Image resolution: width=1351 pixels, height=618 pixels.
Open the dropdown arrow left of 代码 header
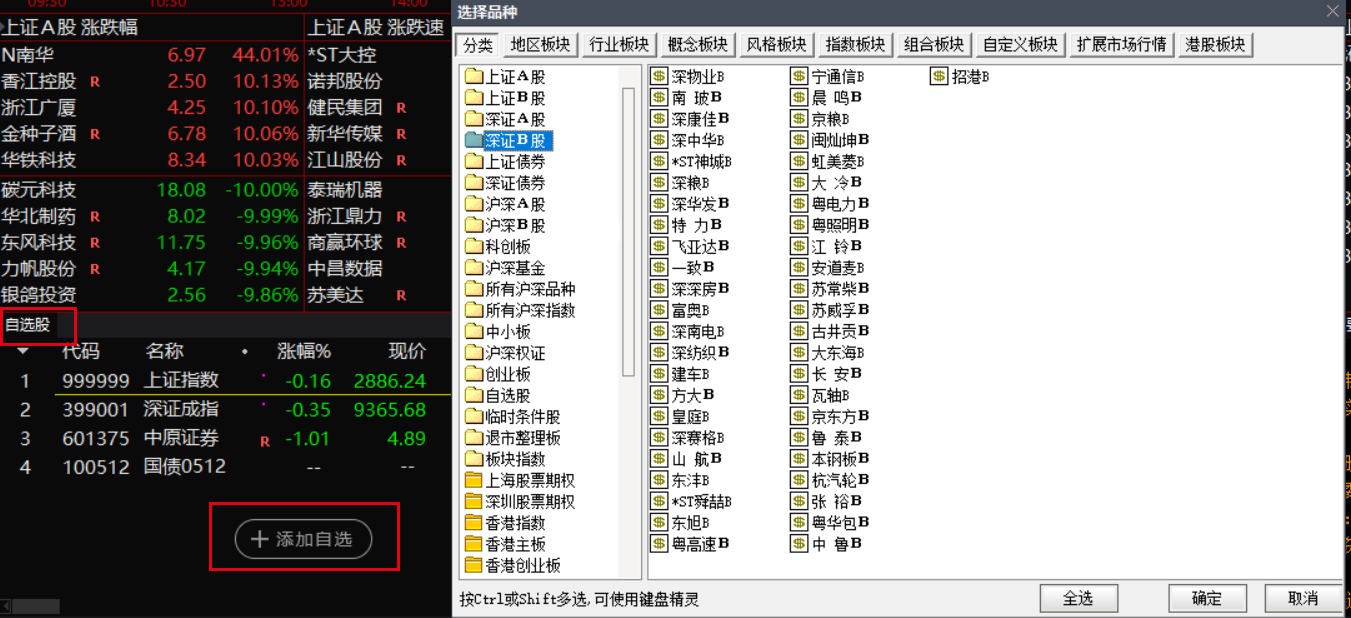(22, 352)
